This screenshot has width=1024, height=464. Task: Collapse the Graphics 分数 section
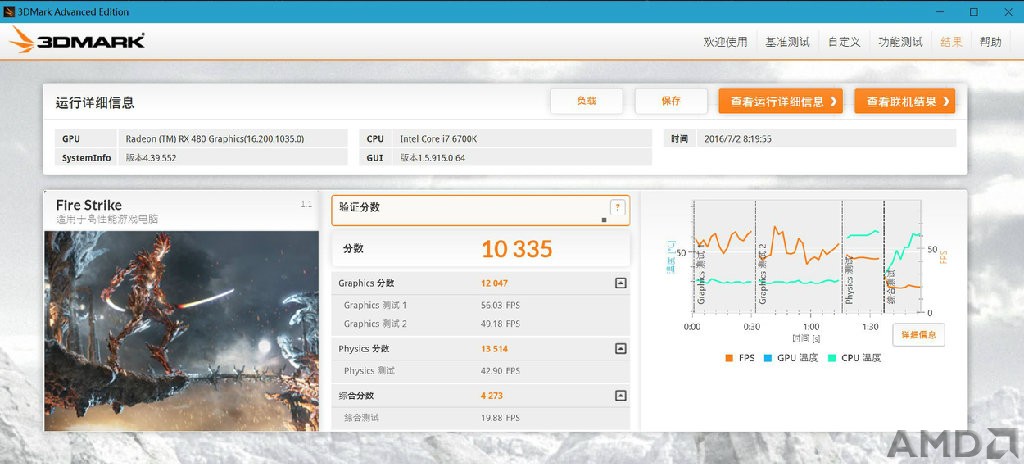click(620, 283)
